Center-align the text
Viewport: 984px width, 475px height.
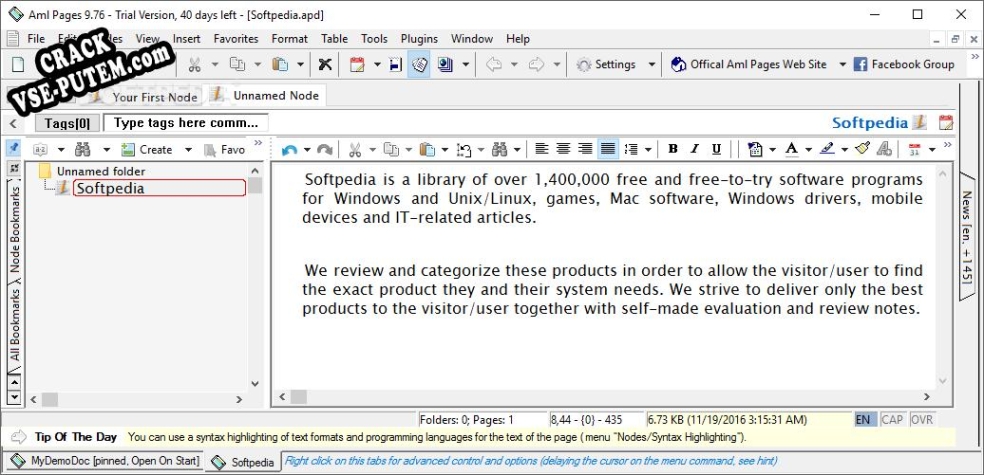pyautogui.click(x=564, y=149)
